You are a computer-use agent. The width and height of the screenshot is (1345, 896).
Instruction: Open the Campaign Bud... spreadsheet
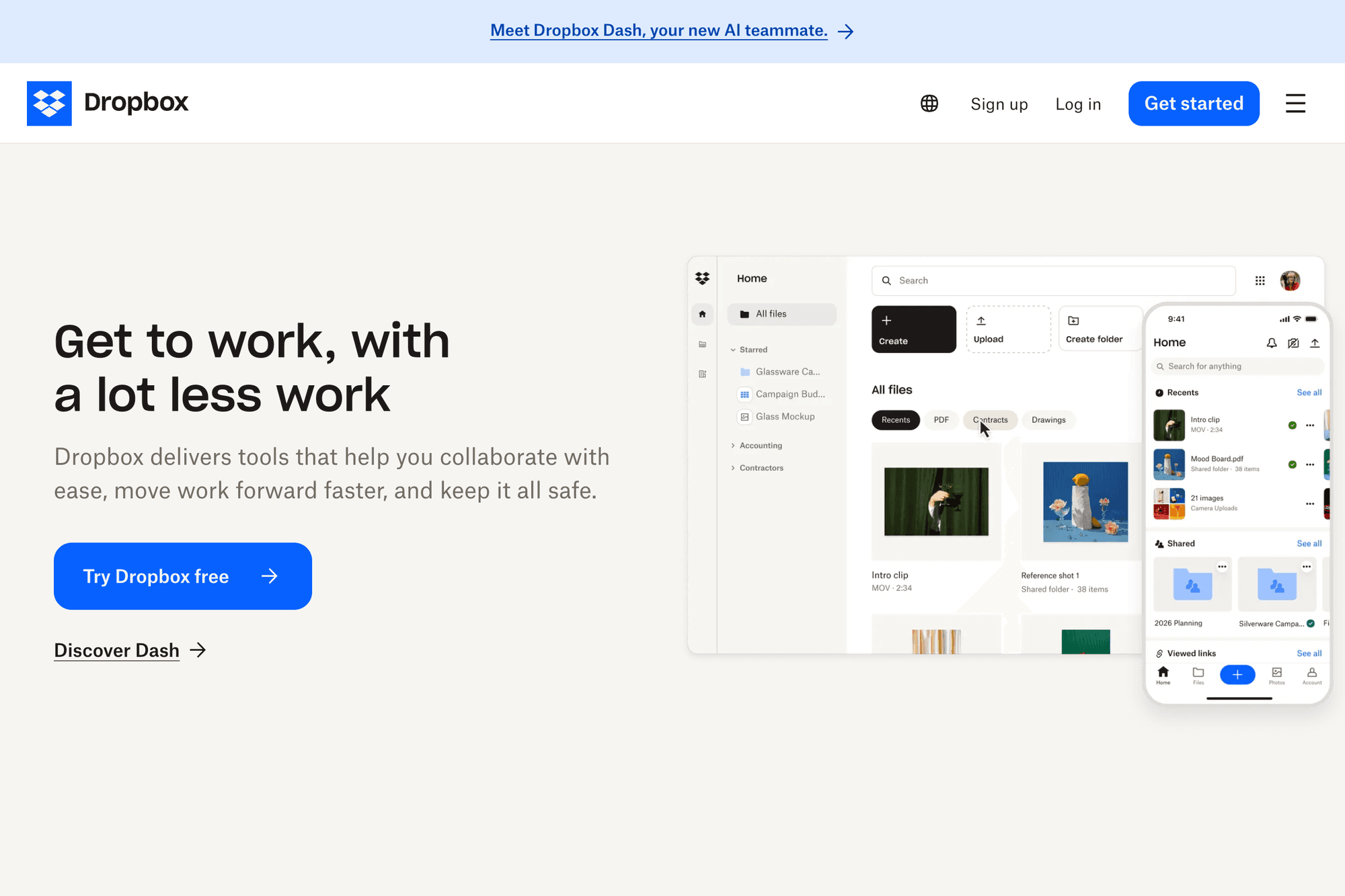tap(782, 394)
